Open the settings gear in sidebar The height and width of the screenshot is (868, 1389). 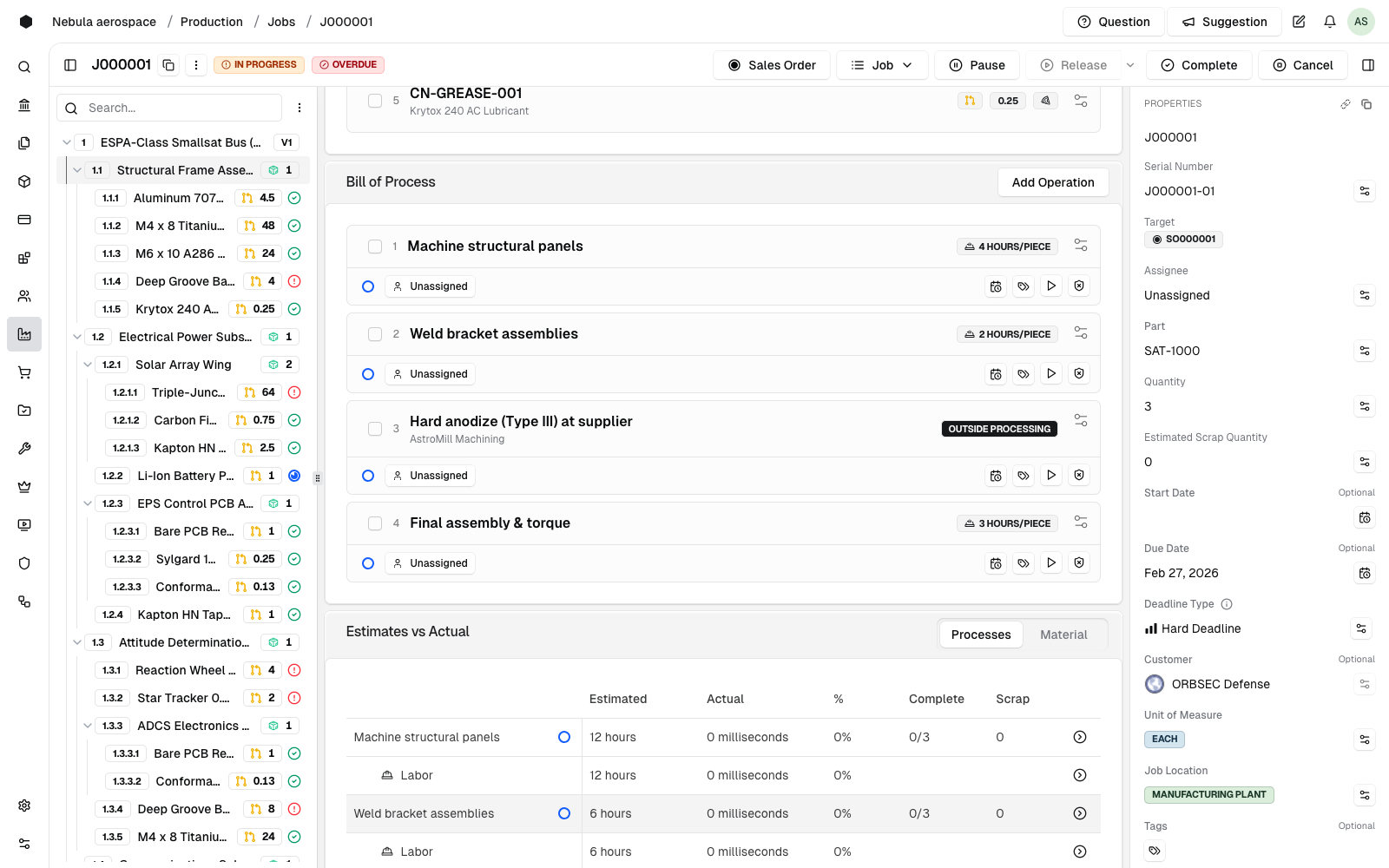pos(24,806)
